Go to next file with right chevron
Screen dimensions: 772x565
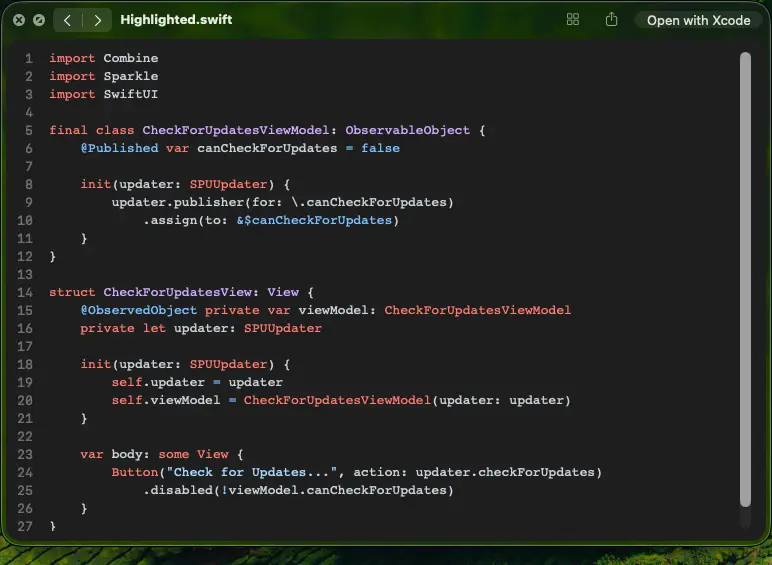tap(97, 20)
